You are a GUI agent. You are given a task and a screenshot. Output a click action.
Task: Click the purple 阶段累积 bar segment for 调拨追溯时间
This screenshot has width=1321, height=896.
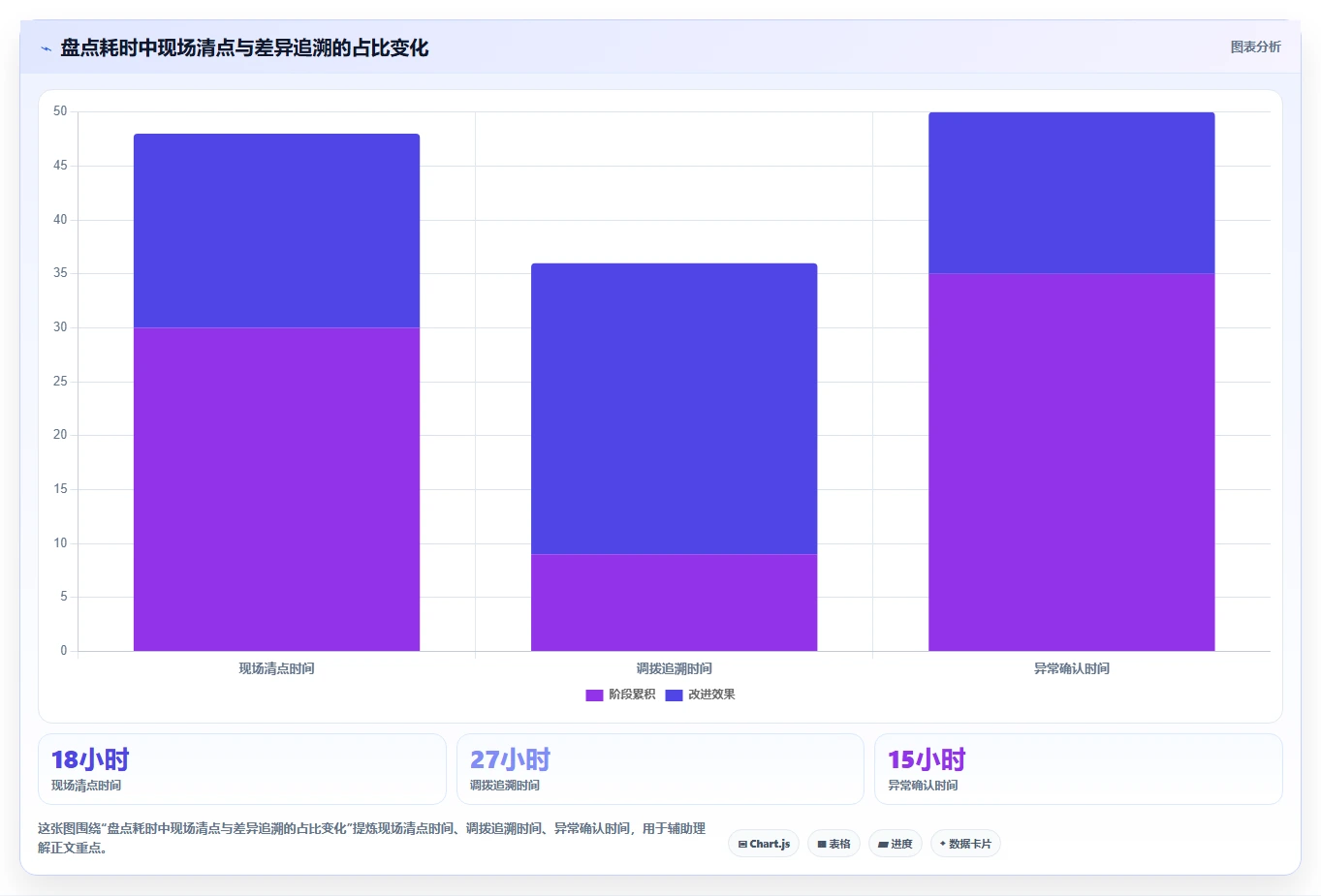coord(674,602)
